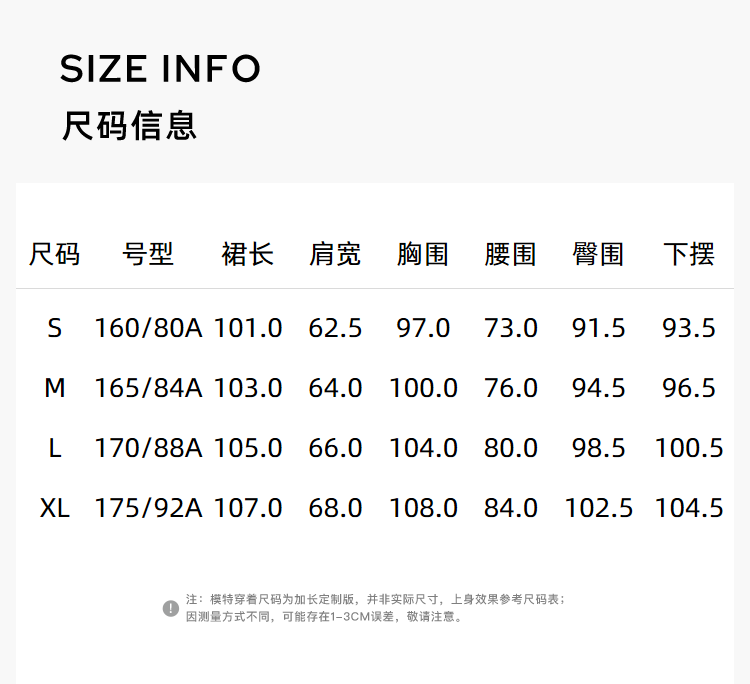Click the 肩宽 column header

(335, 254)
